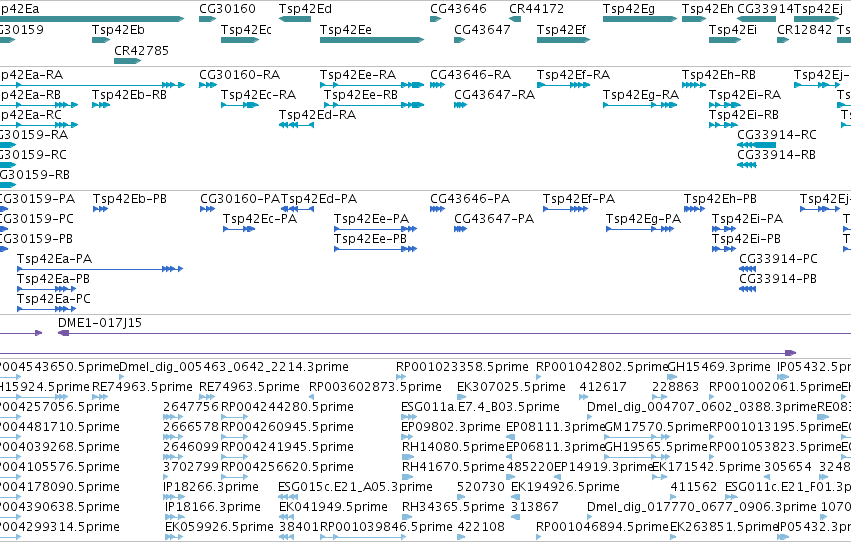Click the Tsp42Ei gene label
851x542 pixels.
tap(733, 29)
